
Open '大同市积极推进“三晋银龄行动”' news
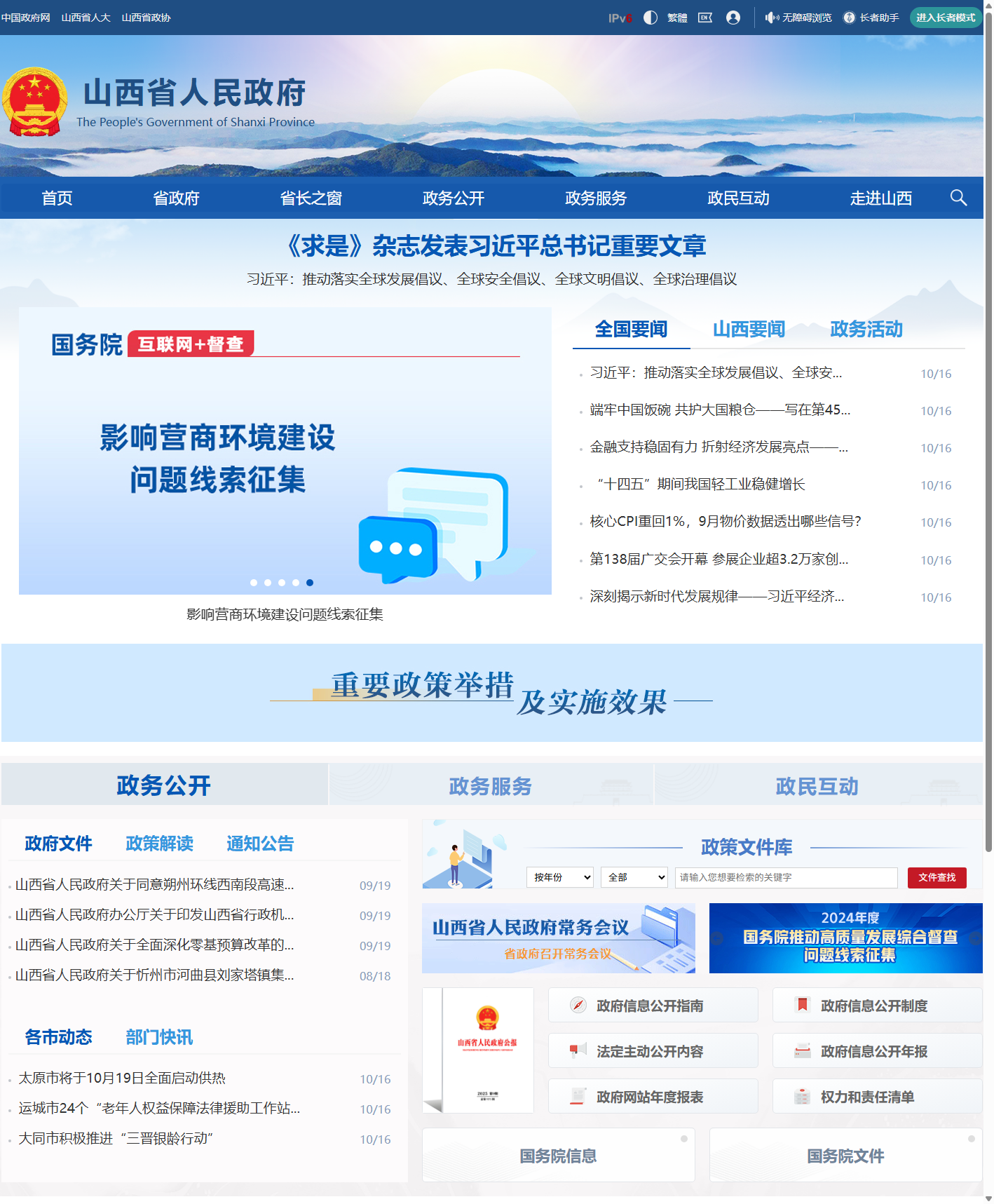(116, 1139)
